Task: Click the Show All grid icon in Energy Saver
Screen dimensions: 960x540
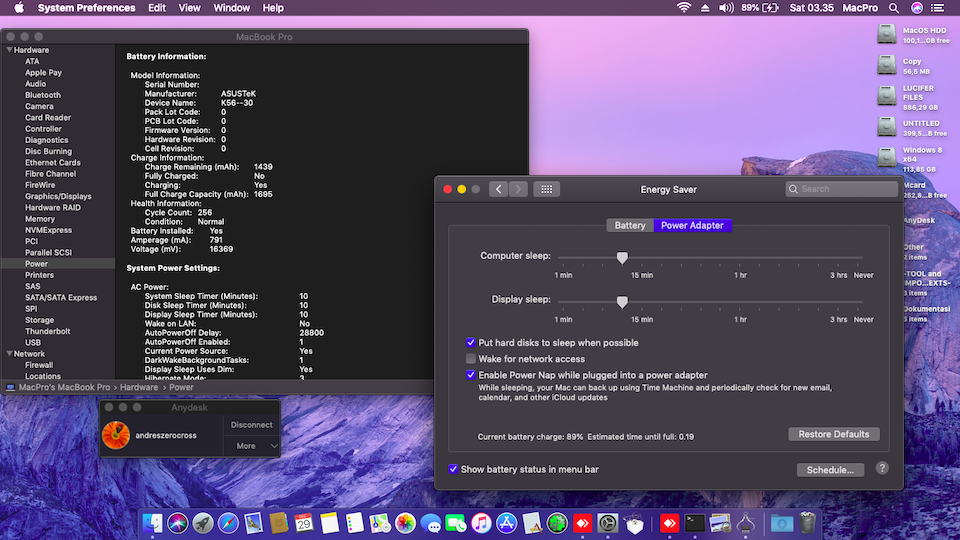Action: (x=545, y=189)
